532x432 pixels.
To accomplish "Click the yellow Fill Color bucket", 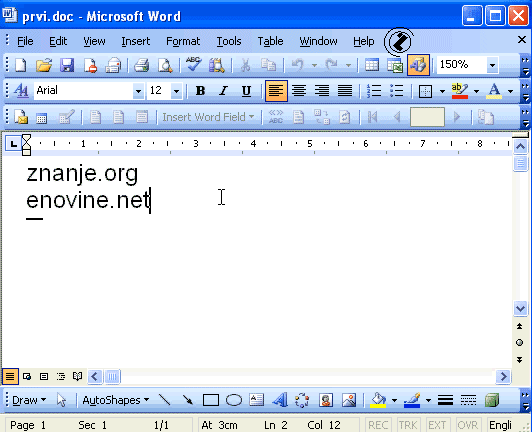I will (x=378, y=400).
